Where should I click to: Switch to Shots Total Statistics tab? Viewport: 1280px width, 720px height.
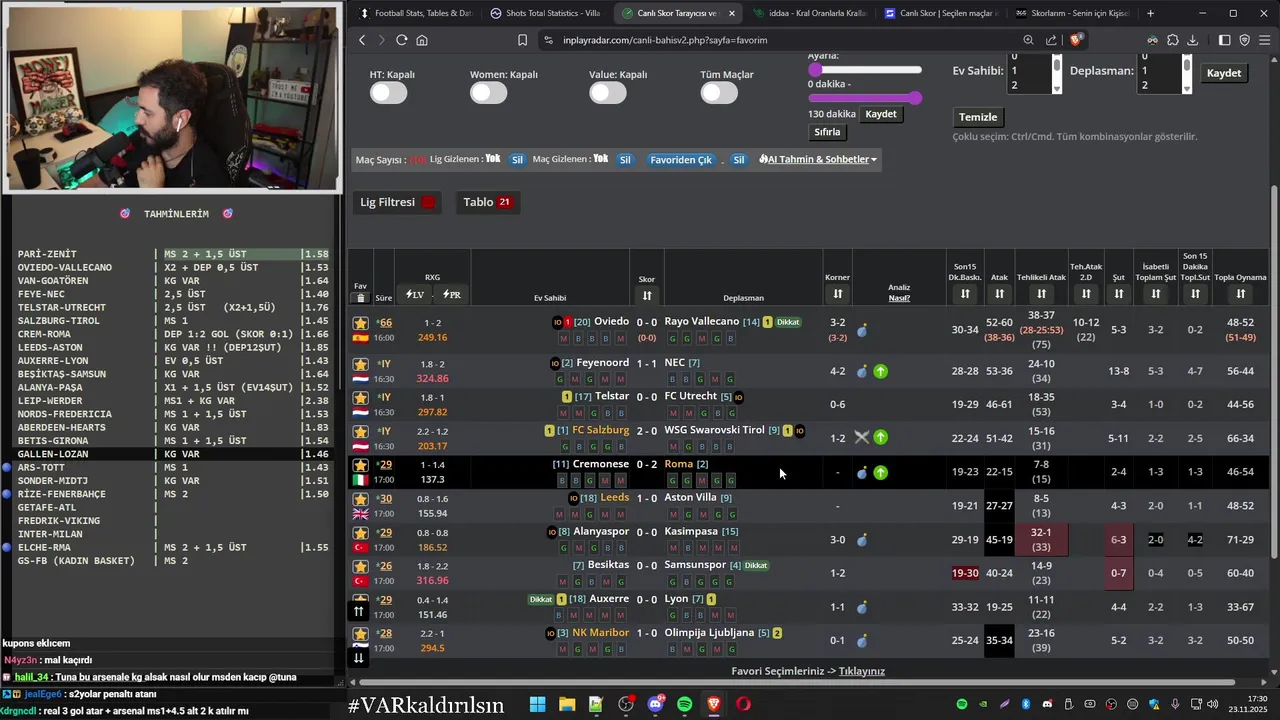[x=545, y=13]
